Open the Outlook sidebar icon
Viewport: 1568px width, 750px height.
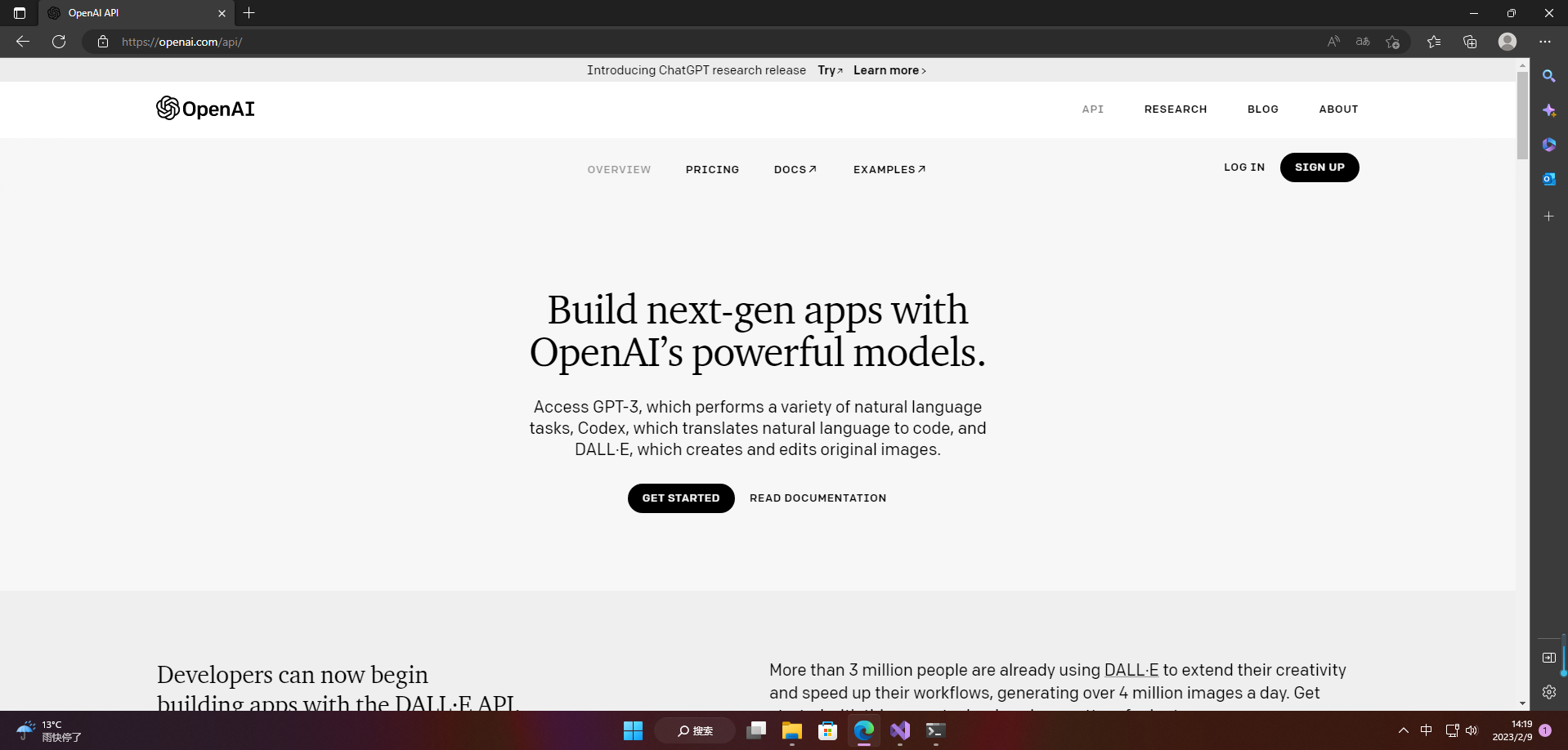(1549, 179)
